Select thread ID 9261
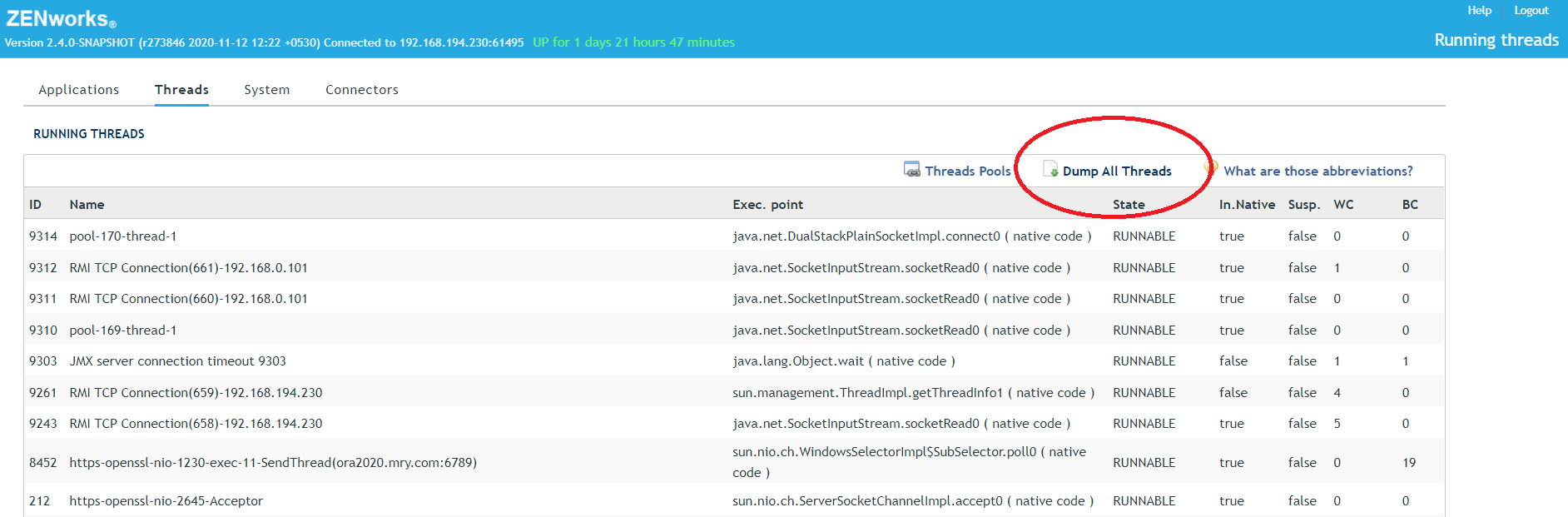The image size is (1568, 517). pyautogui.click(x=43, y=393)
